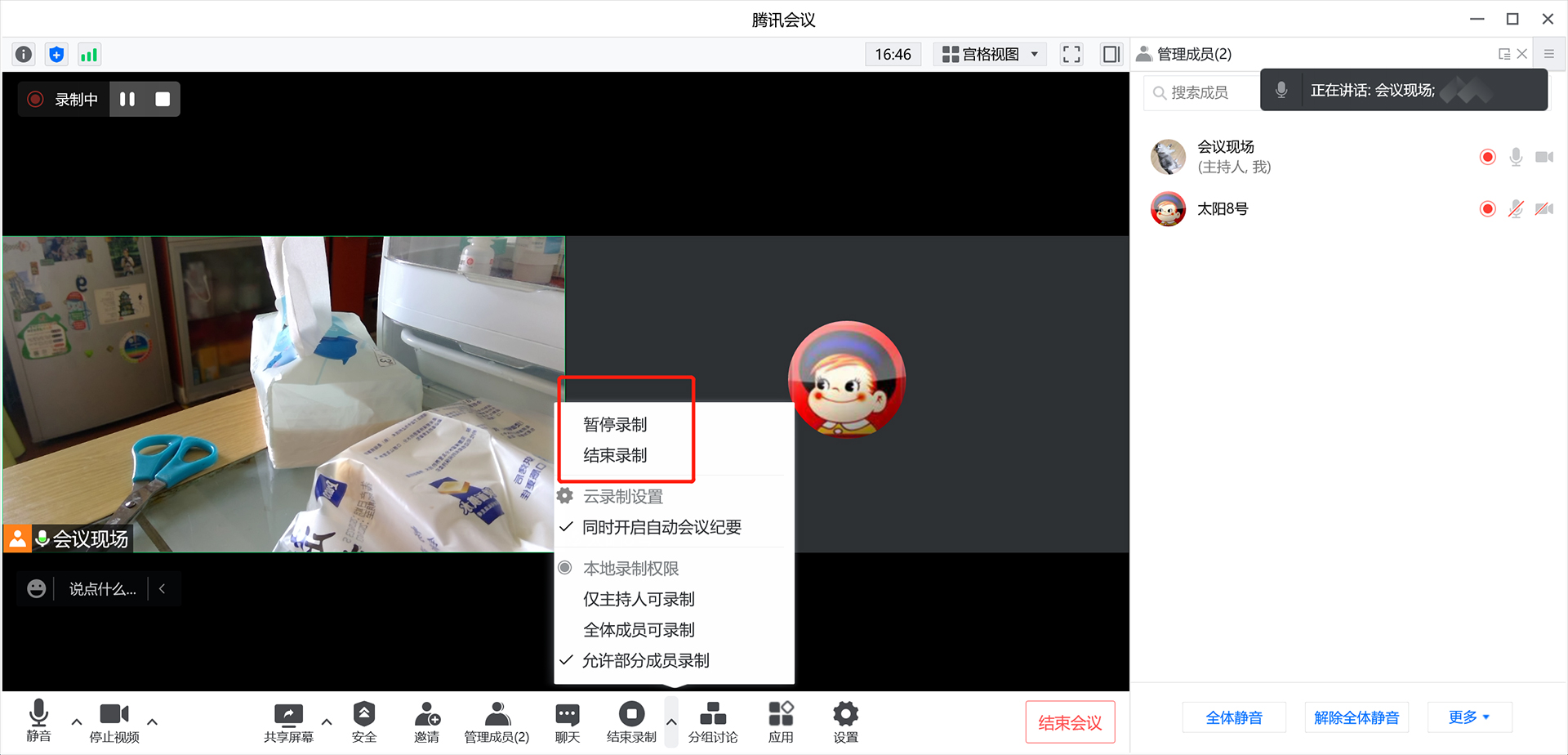This screenshot has width=1568, height=755.
Task: Open the meeting info icon
Action: click(x=24, y=55)
